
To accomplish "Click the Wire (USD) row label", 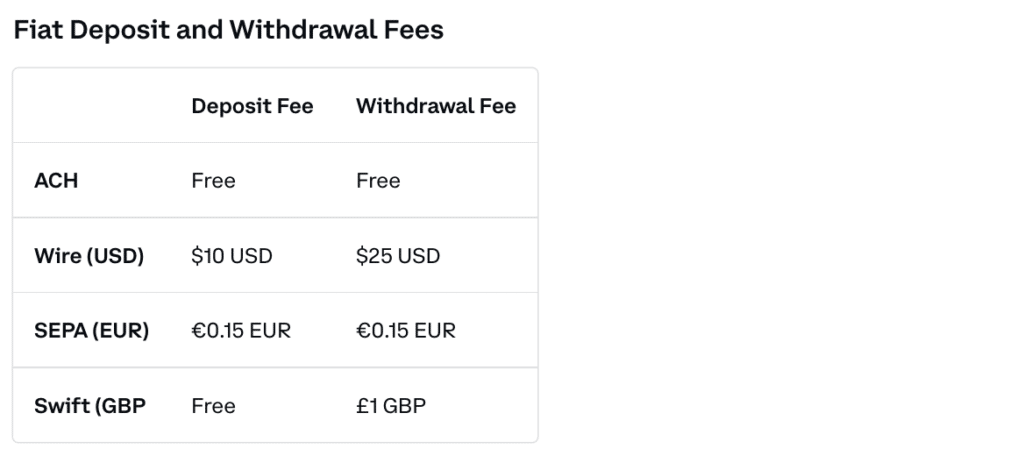I will 89,256.
